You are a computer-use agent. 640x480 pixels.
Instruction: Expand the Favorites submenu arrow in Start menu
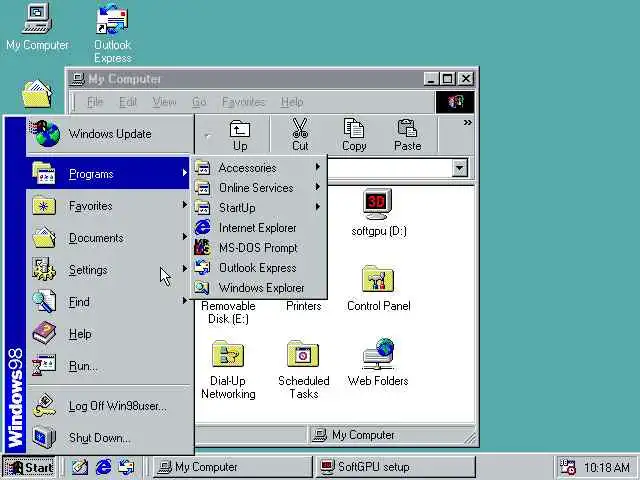coord(184,205)
